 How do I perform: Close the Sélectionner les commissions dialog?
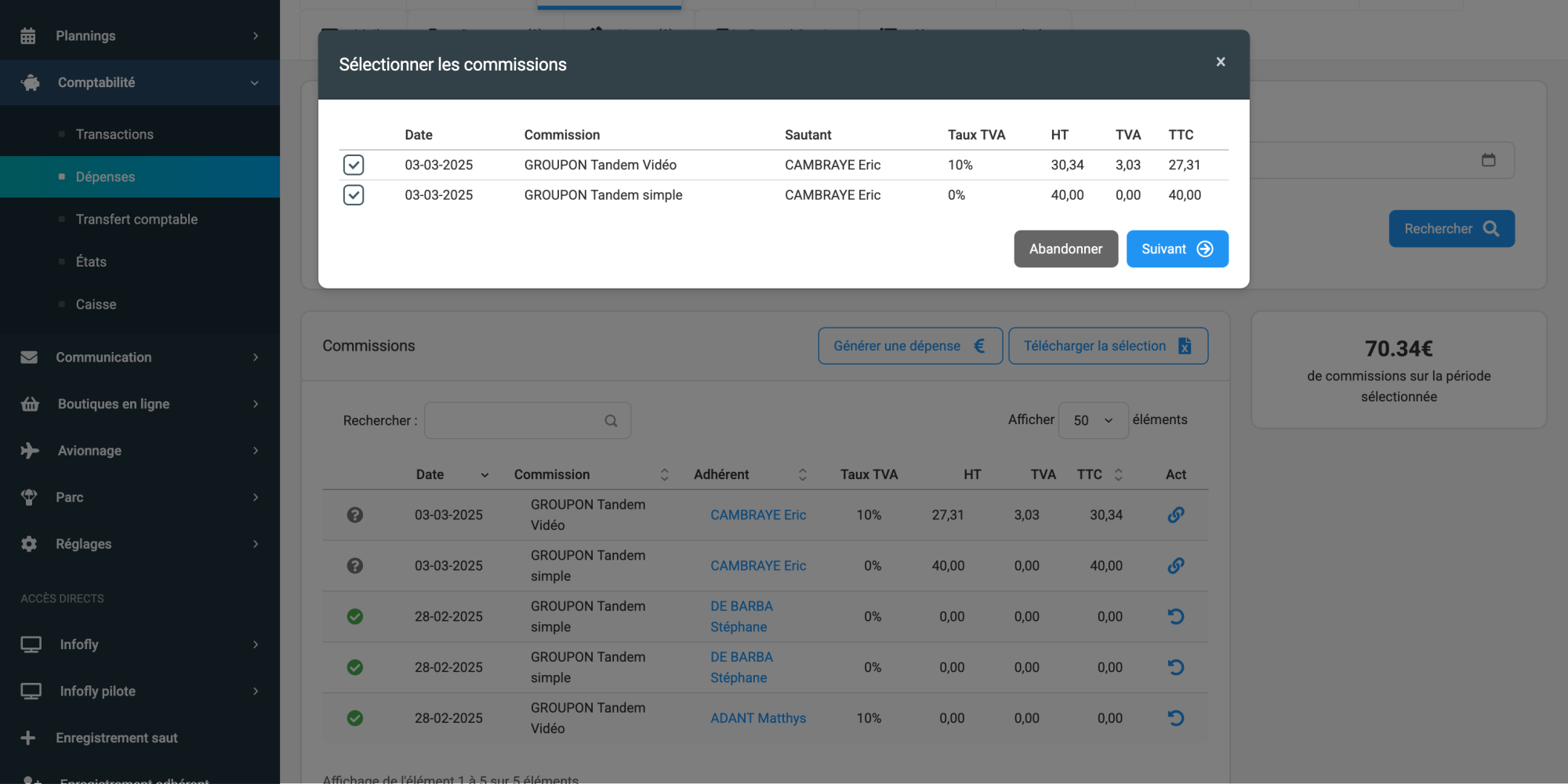(1221, 62)
